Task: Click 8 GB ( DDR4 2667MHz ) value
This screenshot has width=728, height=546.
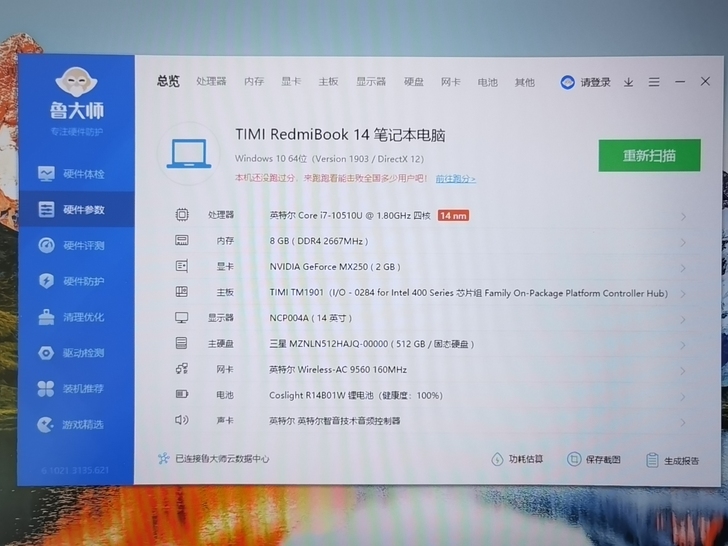Action: [x=319, y=241]
